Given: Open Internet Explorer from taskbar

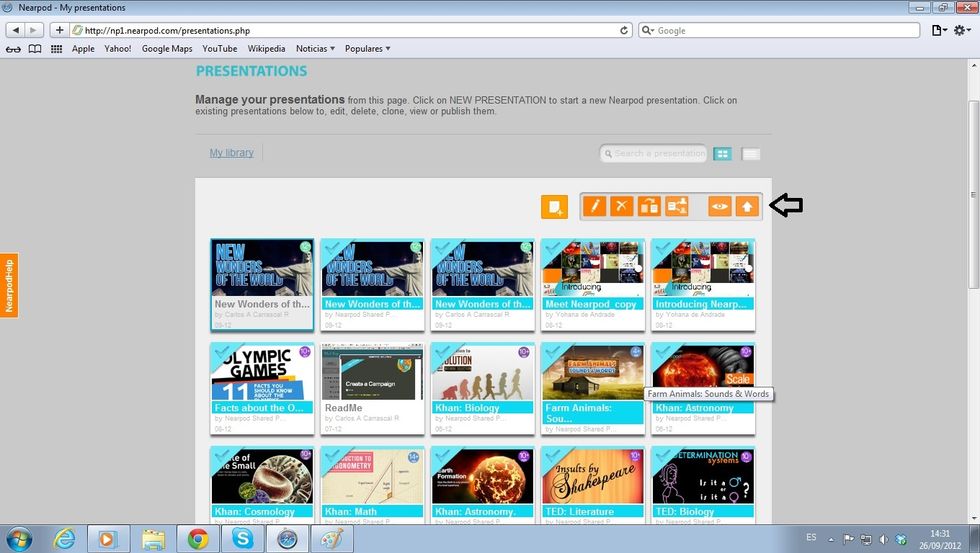Looking at the screenshot, I should (64, 538).
